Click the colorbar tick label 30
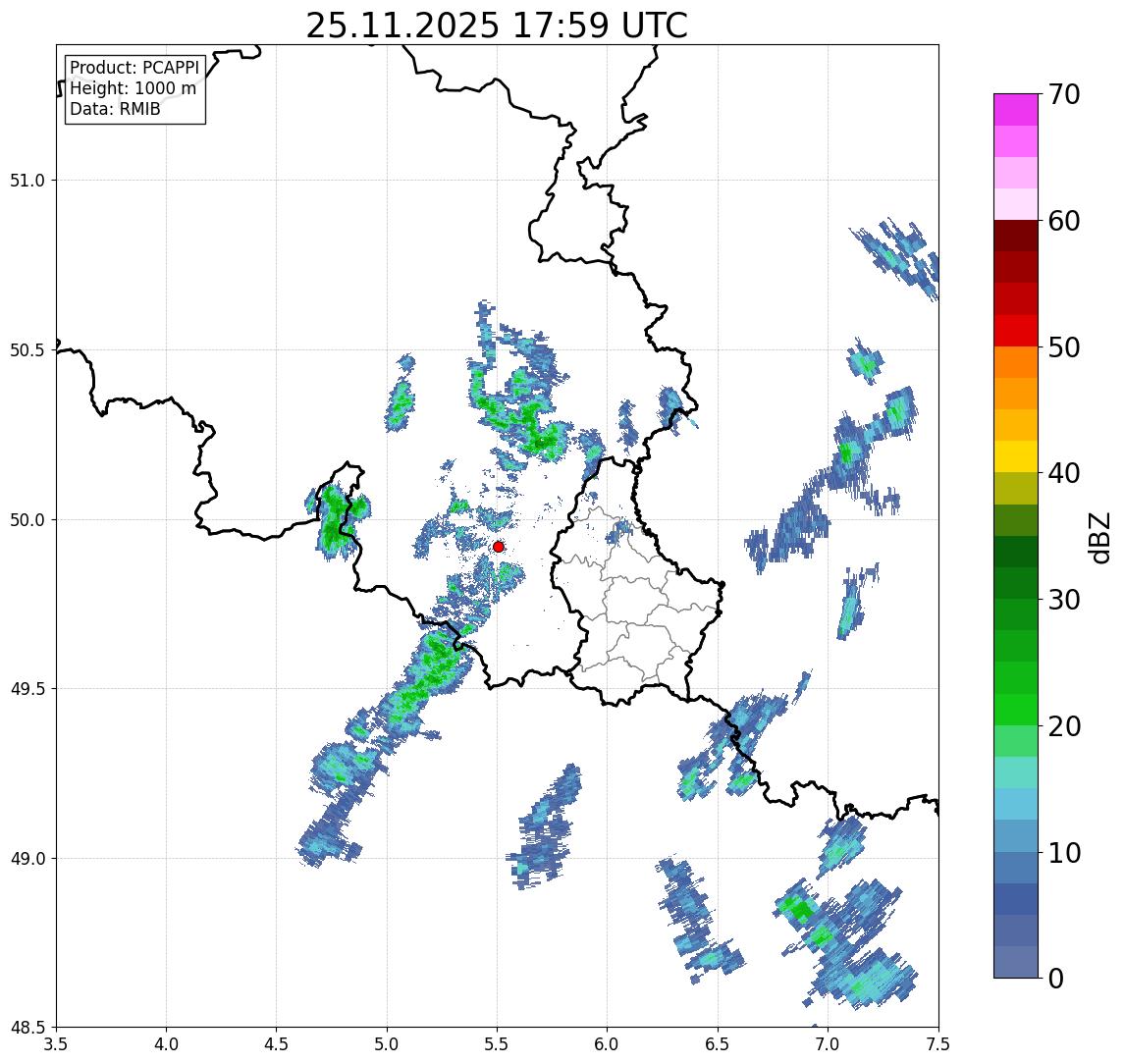The image size is (1124, 1064). tap(1064, 600)
